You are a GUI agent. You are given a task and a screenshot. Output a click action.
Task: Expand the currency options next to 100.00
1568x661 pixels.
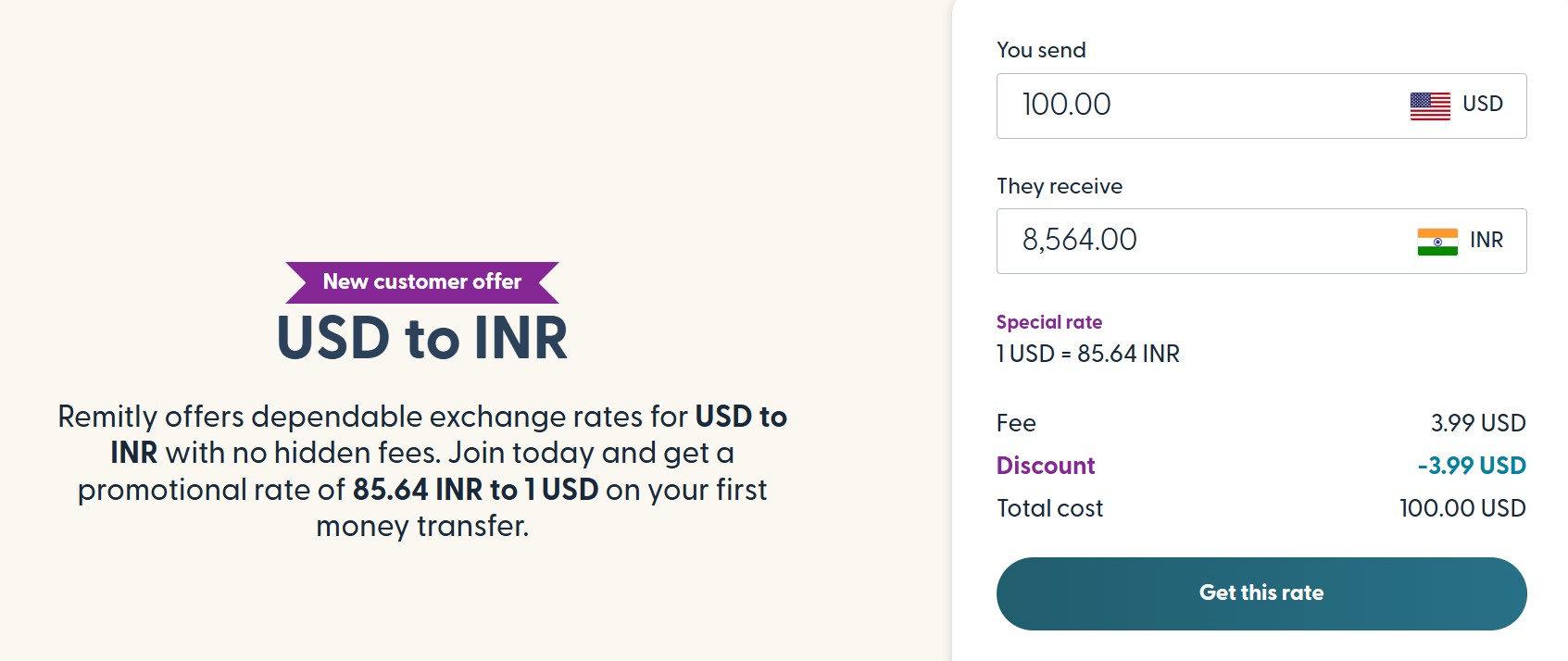click(x=1454, y=105)
